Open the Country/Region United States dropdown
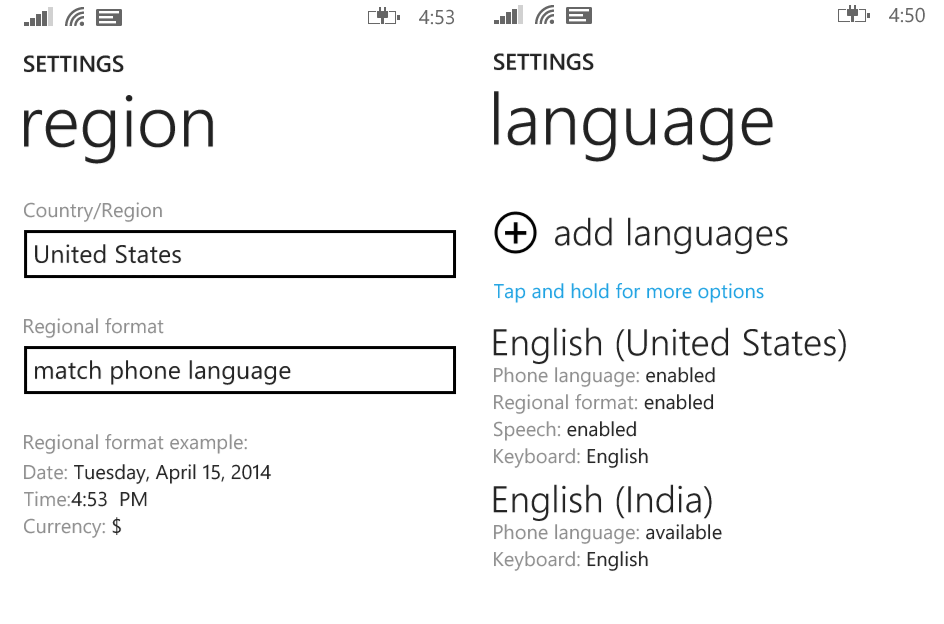This screenshot has height=624, width=944. click(x=239, y=254)
